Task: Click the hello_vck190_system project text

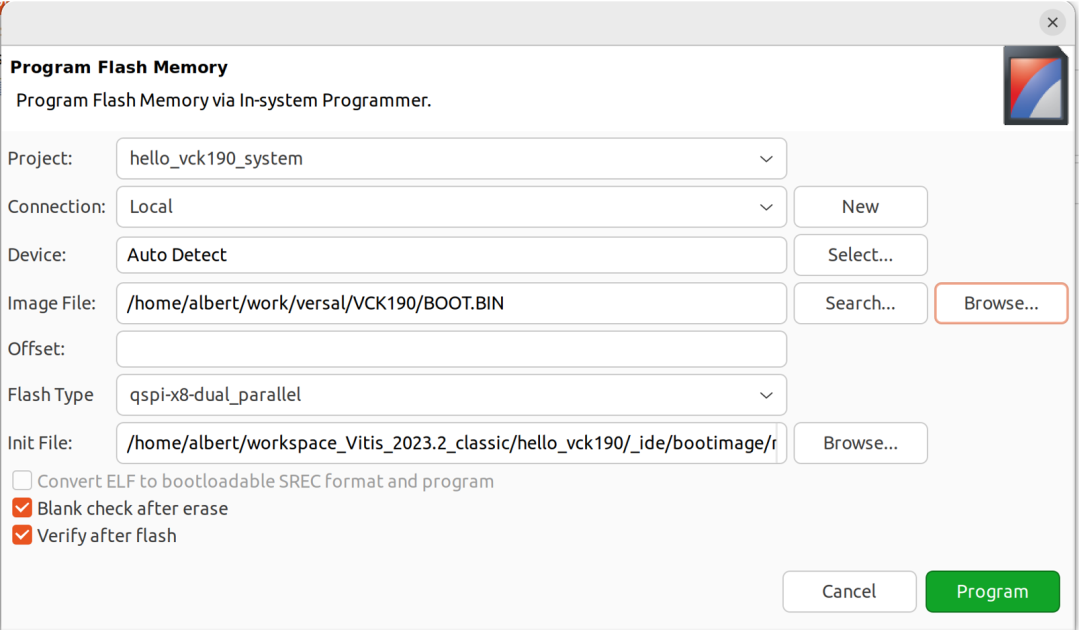Action: (x=216, y=158)
